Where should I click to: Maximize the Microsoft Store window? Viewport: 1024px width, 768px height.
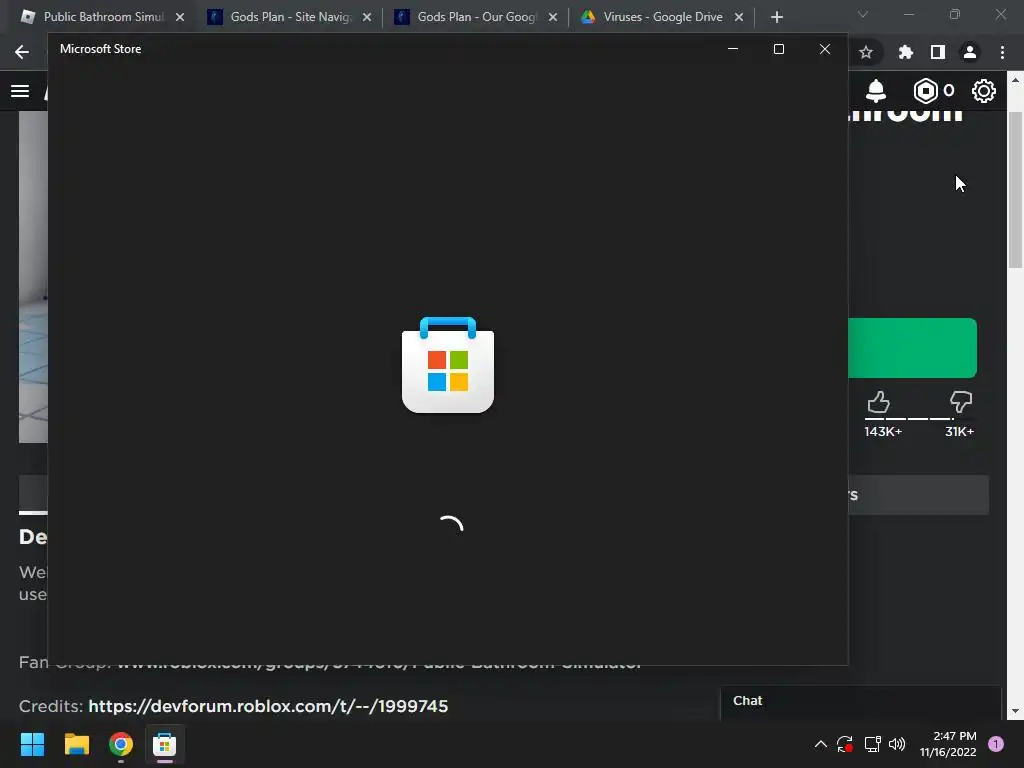tap(778, 49)
